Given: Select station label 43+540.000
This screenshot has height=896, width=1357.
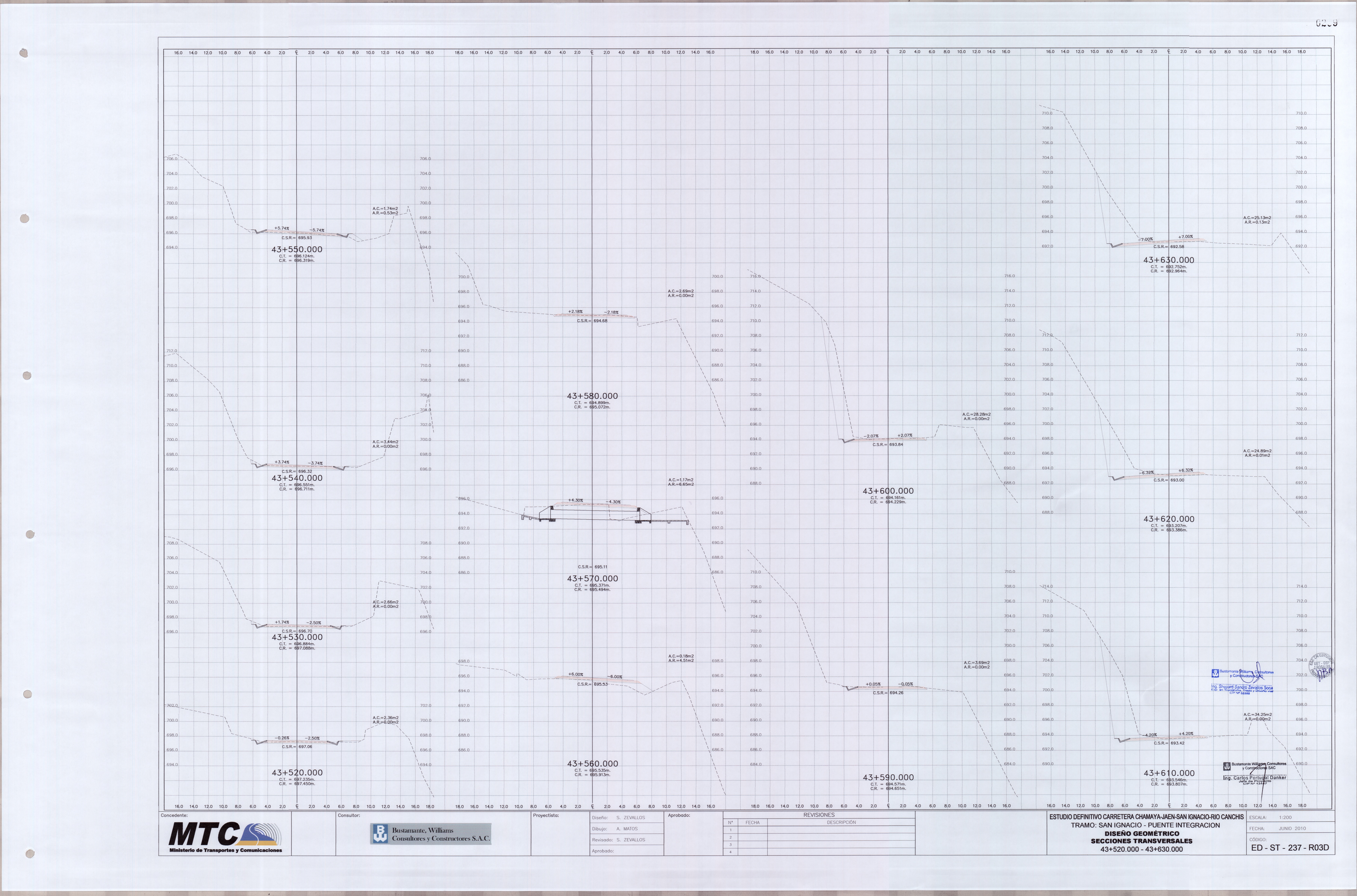Looking at the screenshot, I should pos(297,478).
